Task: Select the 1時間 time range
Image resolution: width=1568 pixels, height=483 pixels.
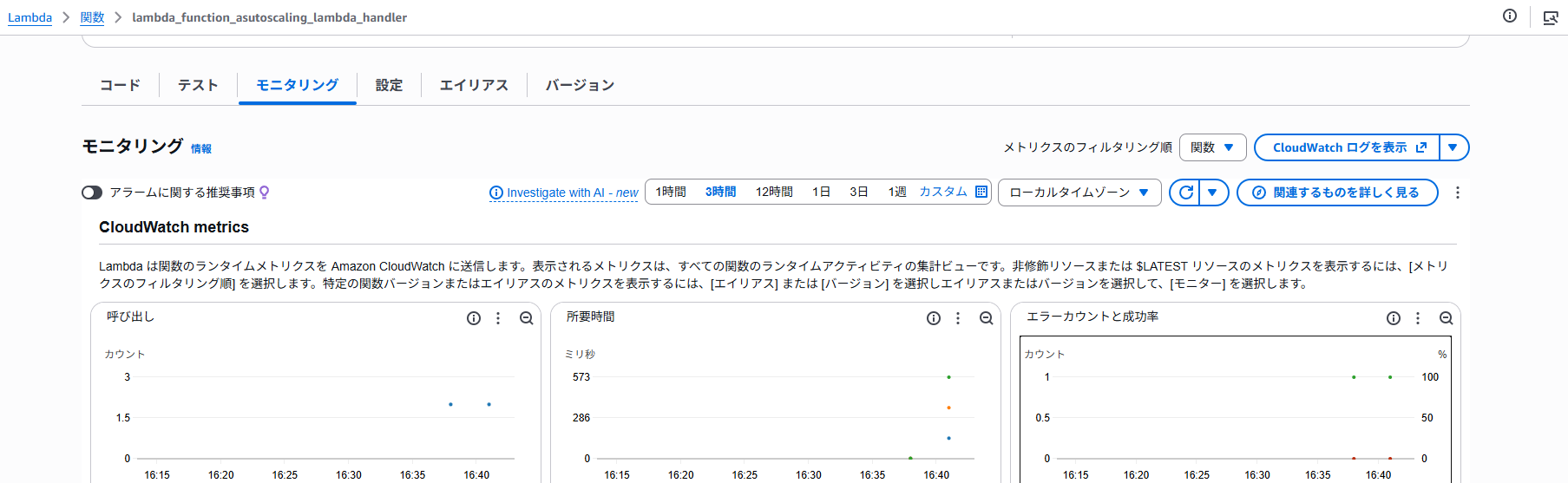Action: pos(671,192)
